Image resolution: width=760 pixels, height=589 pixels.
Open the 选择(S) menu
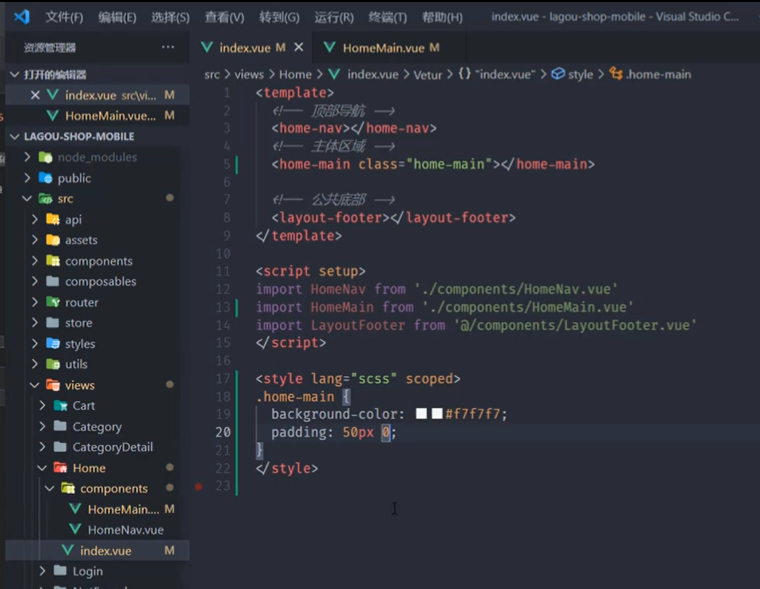click(x=170, y=17)
